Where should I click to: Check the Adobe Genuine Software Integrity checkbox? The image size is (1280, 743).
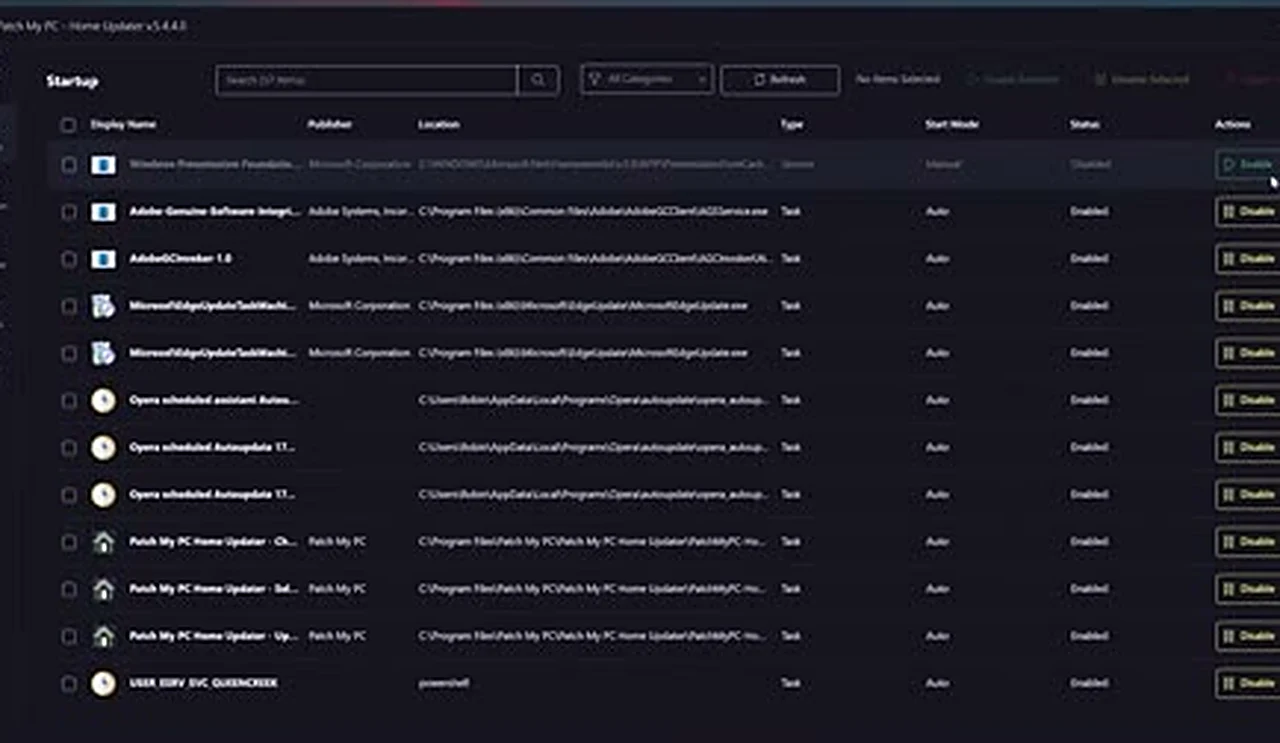pos(68,212)
